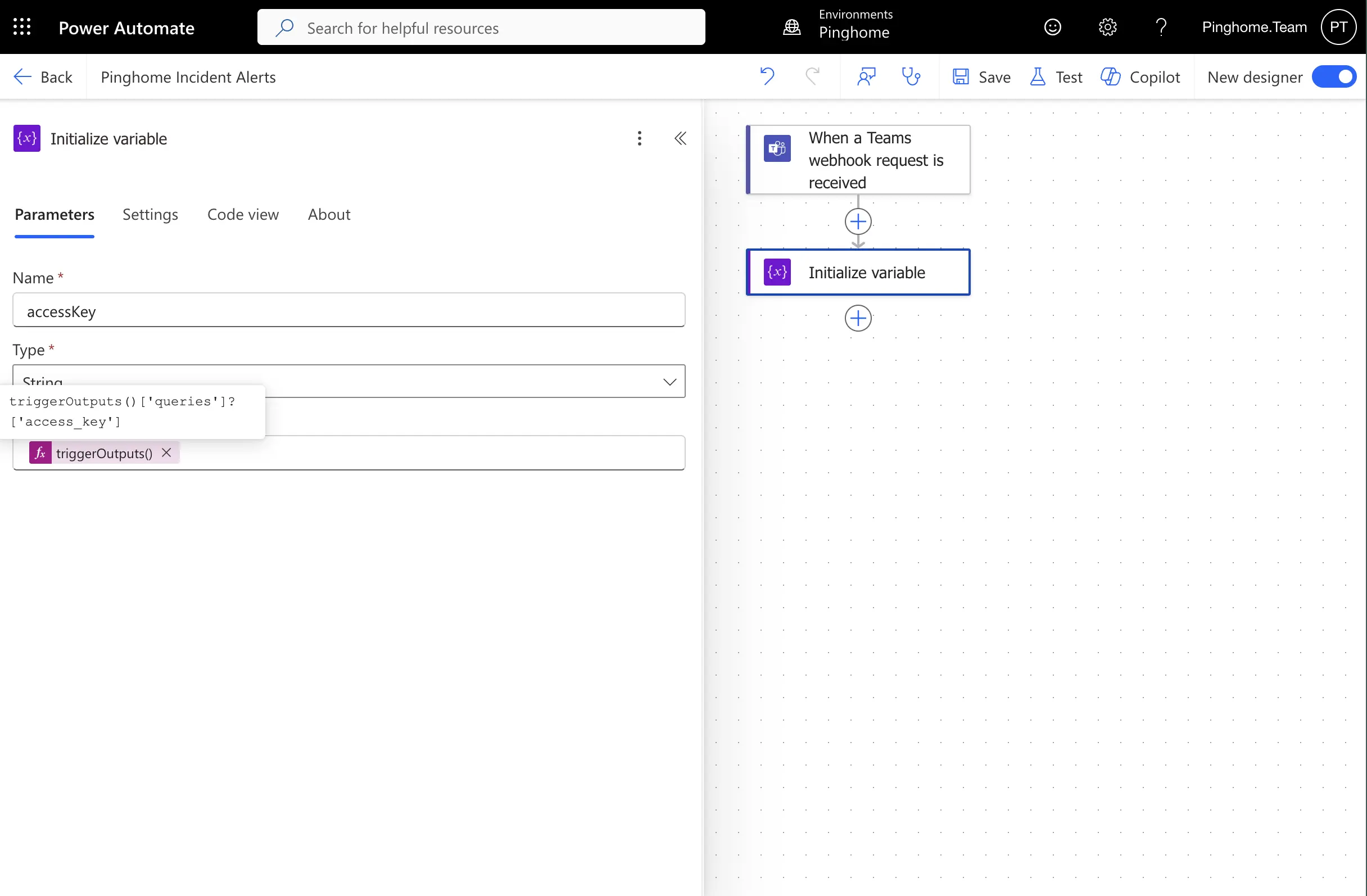
Task: Insert a new step below Initialize variable
Action: tap(858, 318)
